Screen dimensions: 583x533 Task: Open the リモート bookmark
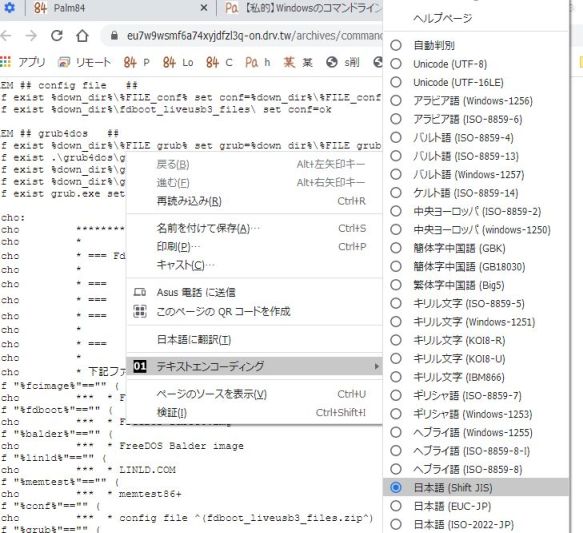coord(84,62)
